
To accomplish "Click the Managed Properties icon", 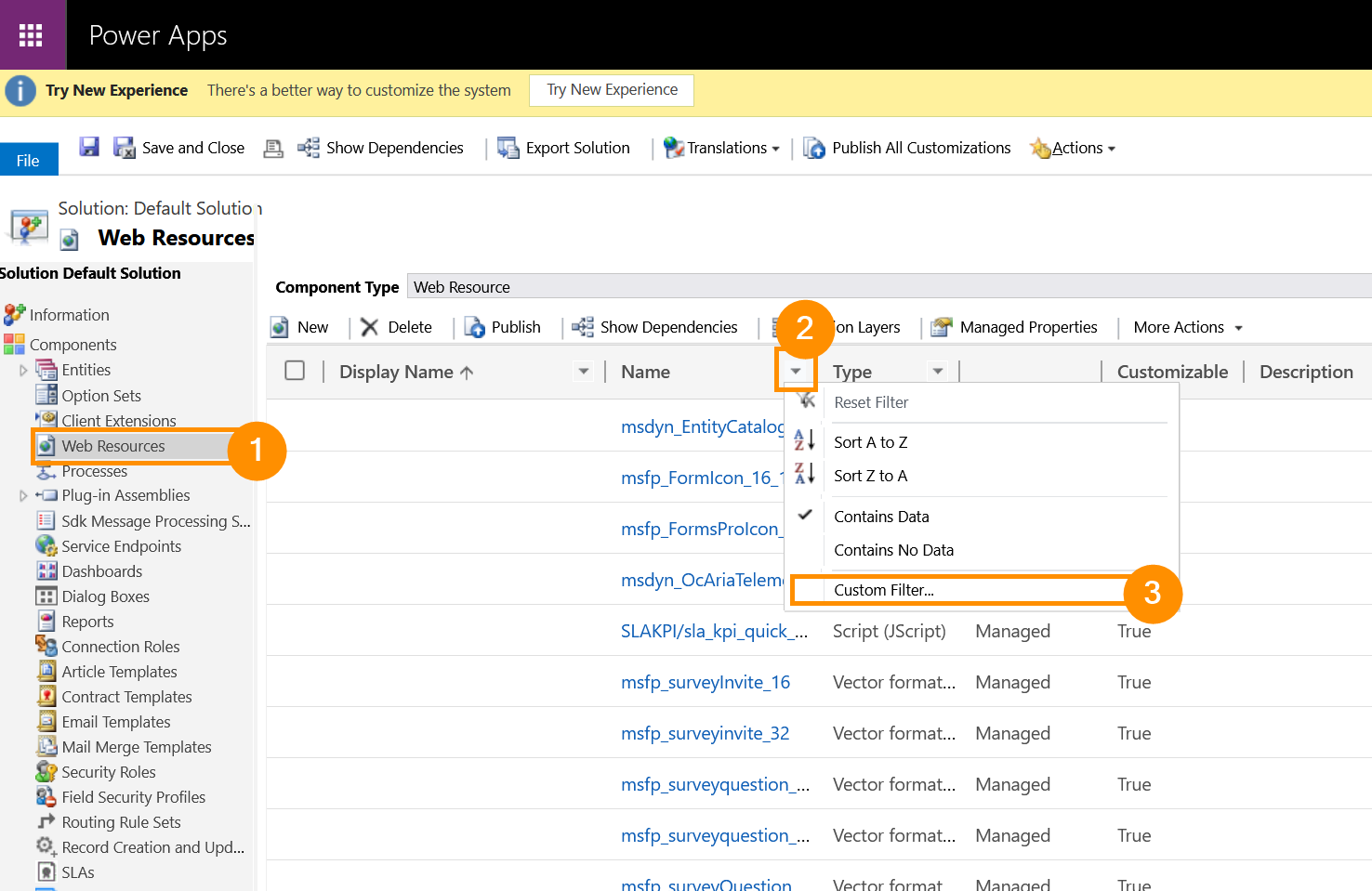I will point(942,327).
